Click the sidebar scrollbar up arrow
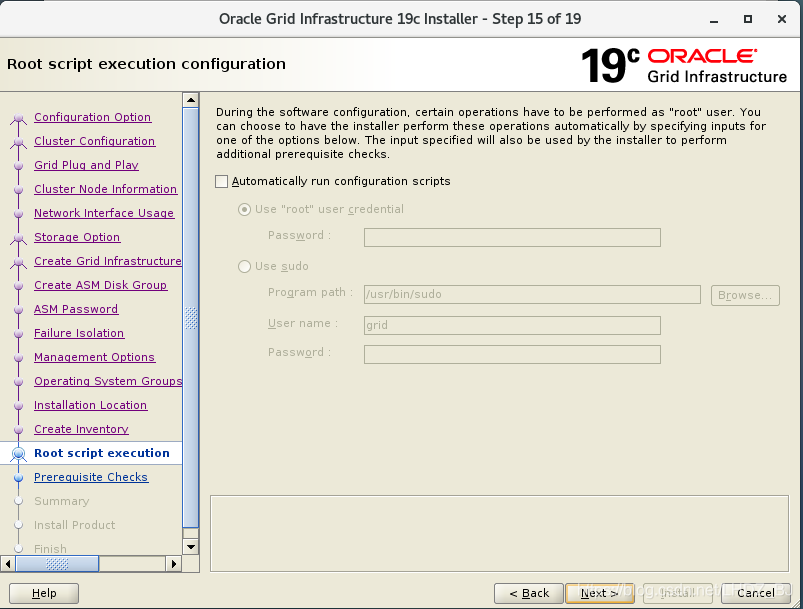 click(x=190, y=99)
